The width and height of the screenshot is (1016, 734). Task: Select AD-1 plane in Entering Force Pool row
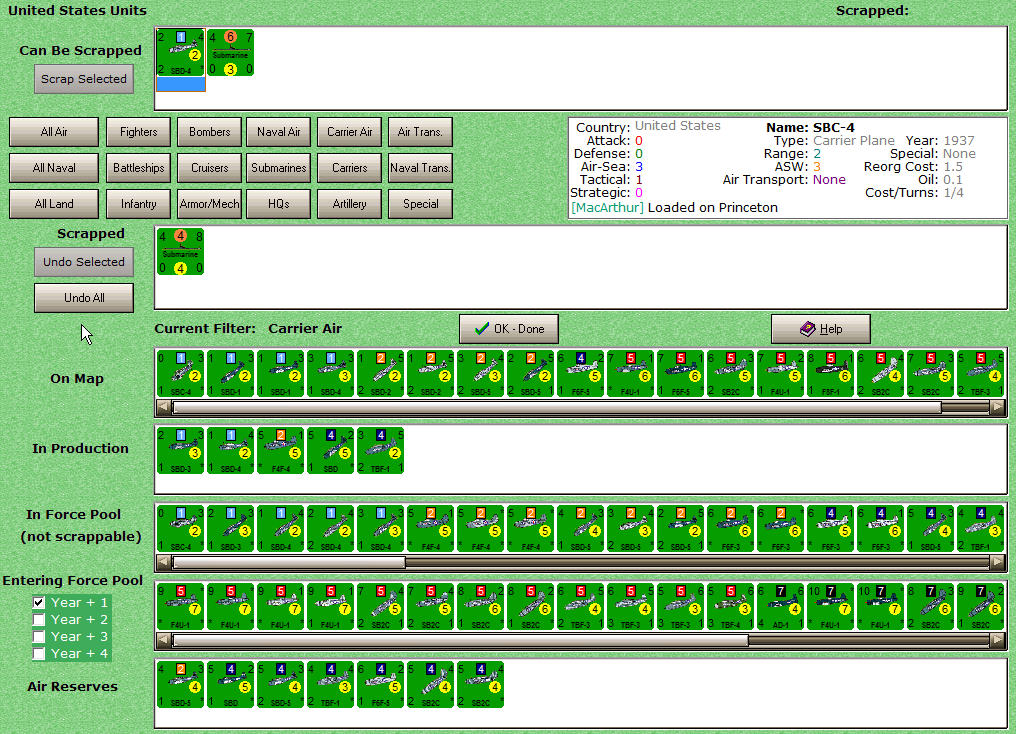(x=781, y=607)
